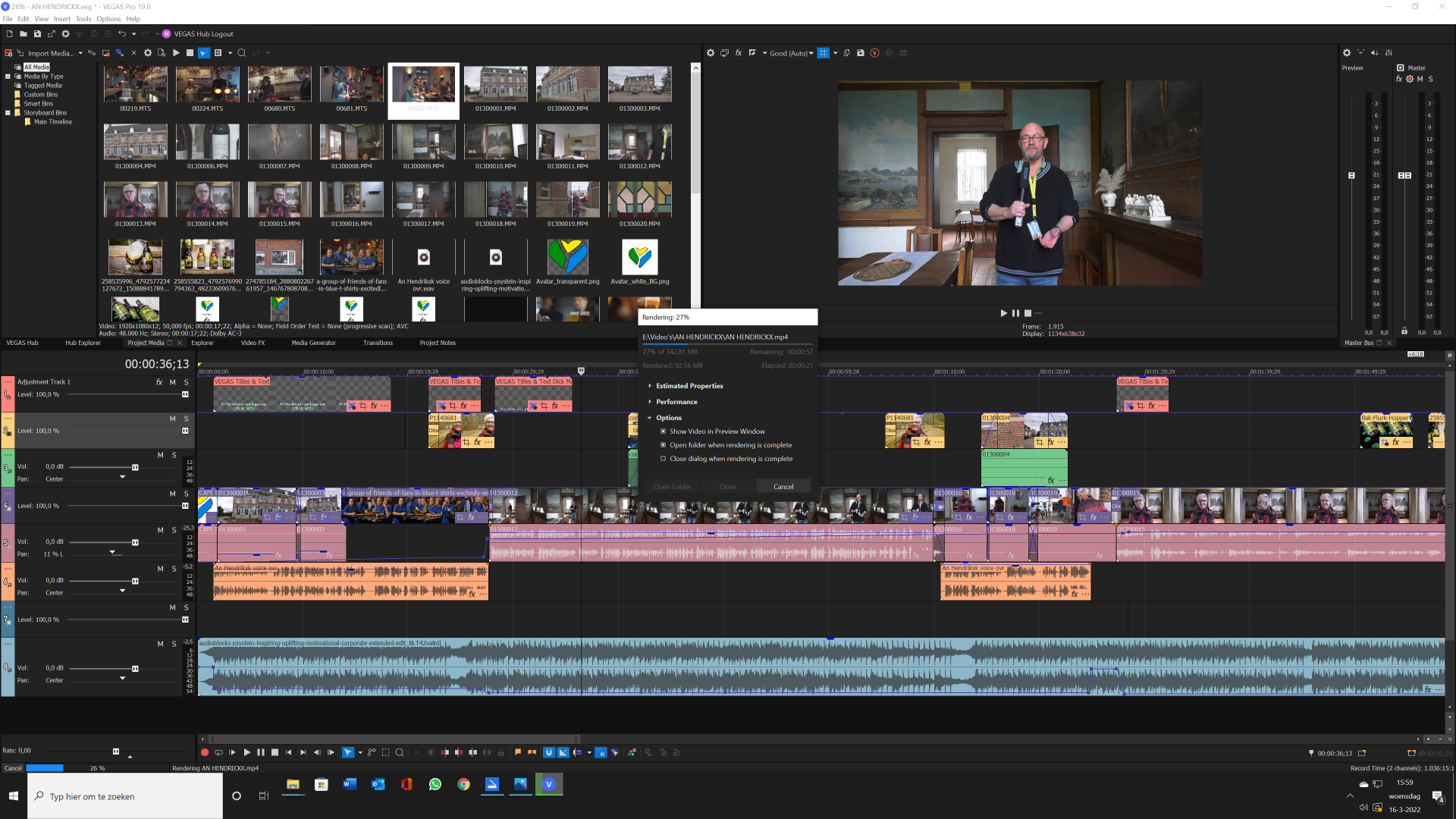Image resolution: width=1456 pixels, height=819 pixels.
Task: Open the Insert menu
Action: (x=62, y=19)
